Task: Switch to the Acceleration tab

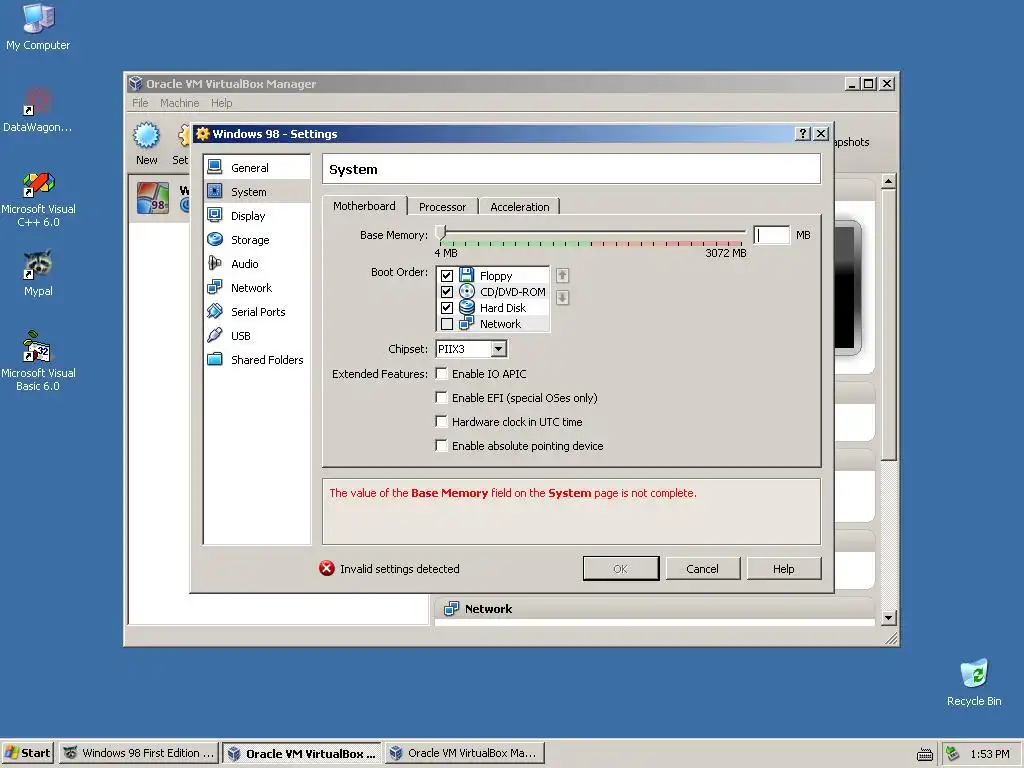Action: (519, 206)
